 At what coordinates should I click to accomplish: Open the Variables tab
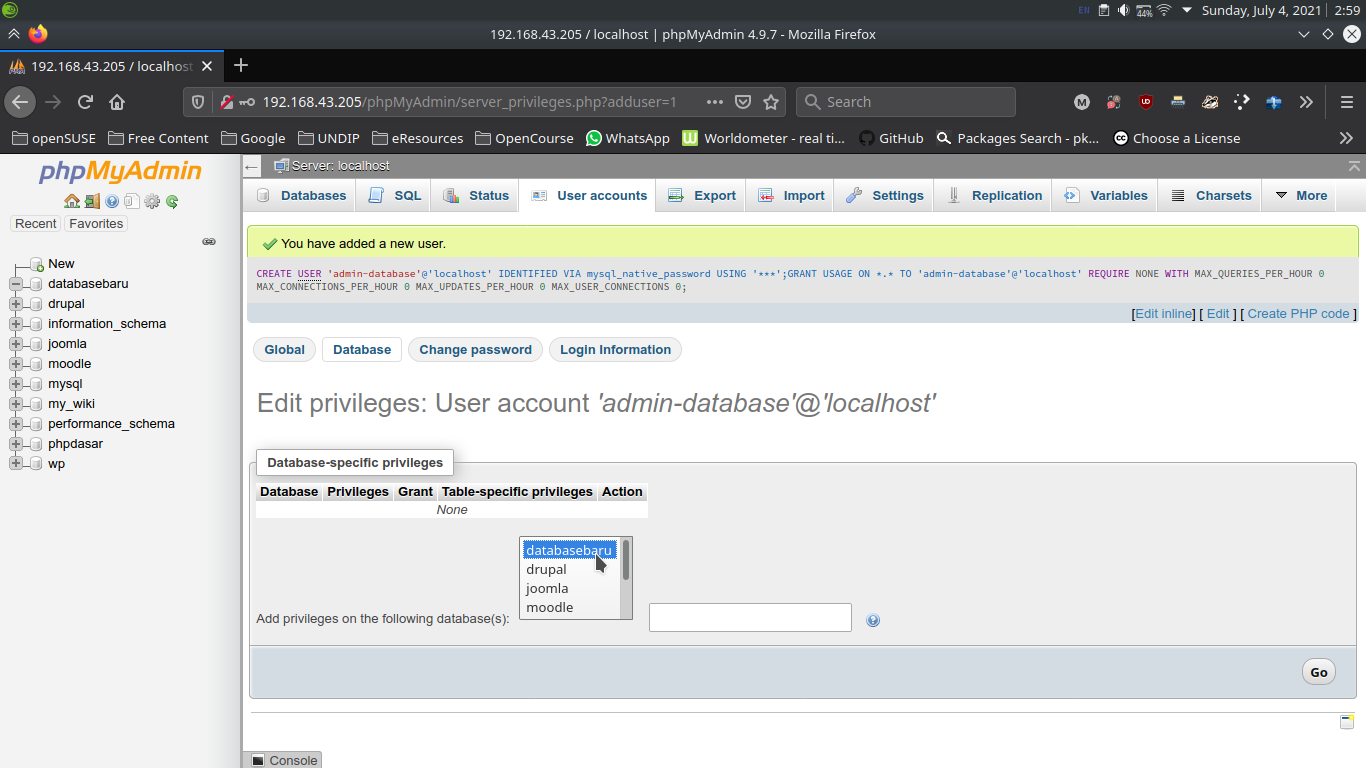point(1106,196)
